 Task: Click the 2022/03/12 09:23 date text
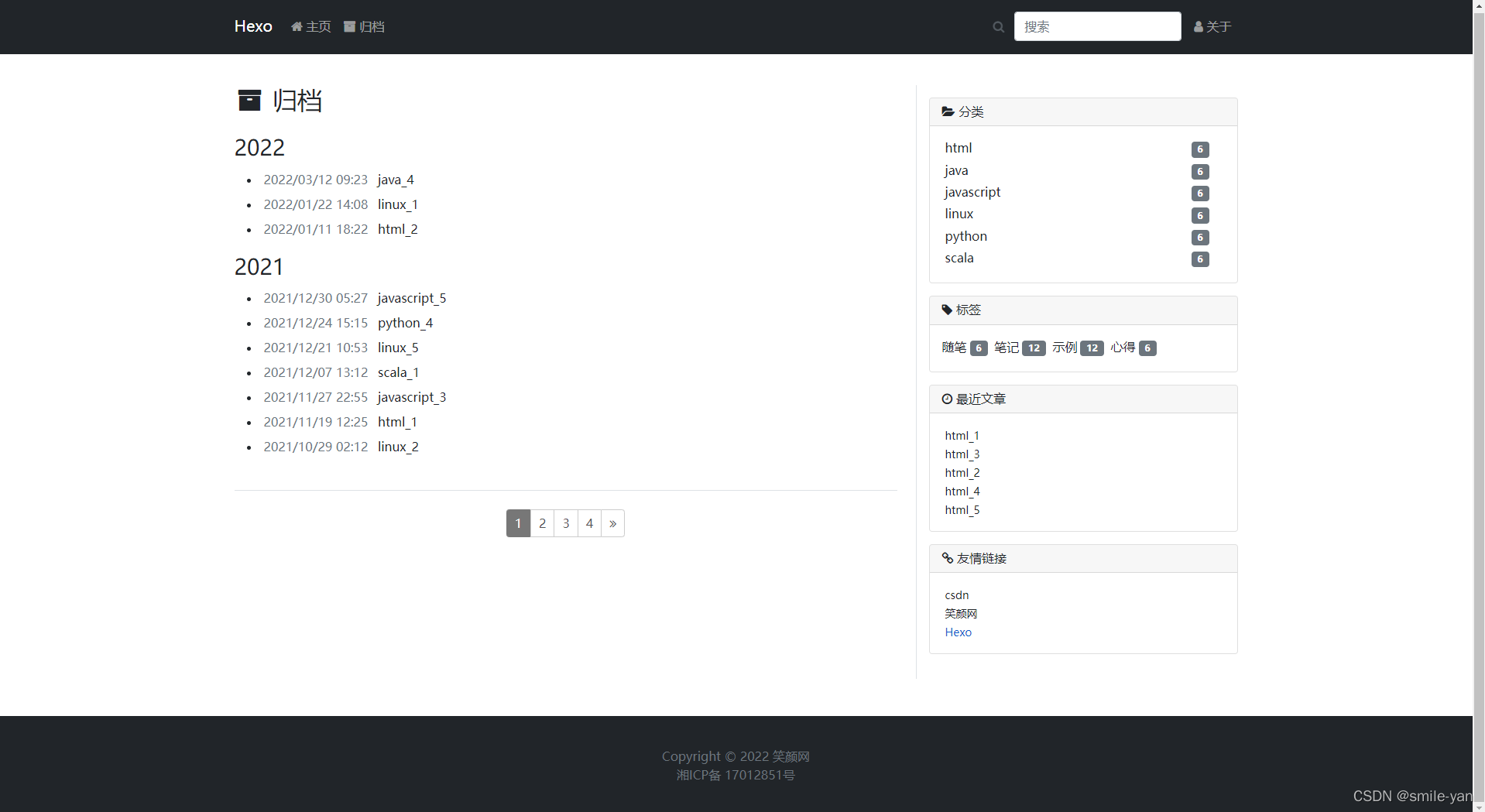316,180
